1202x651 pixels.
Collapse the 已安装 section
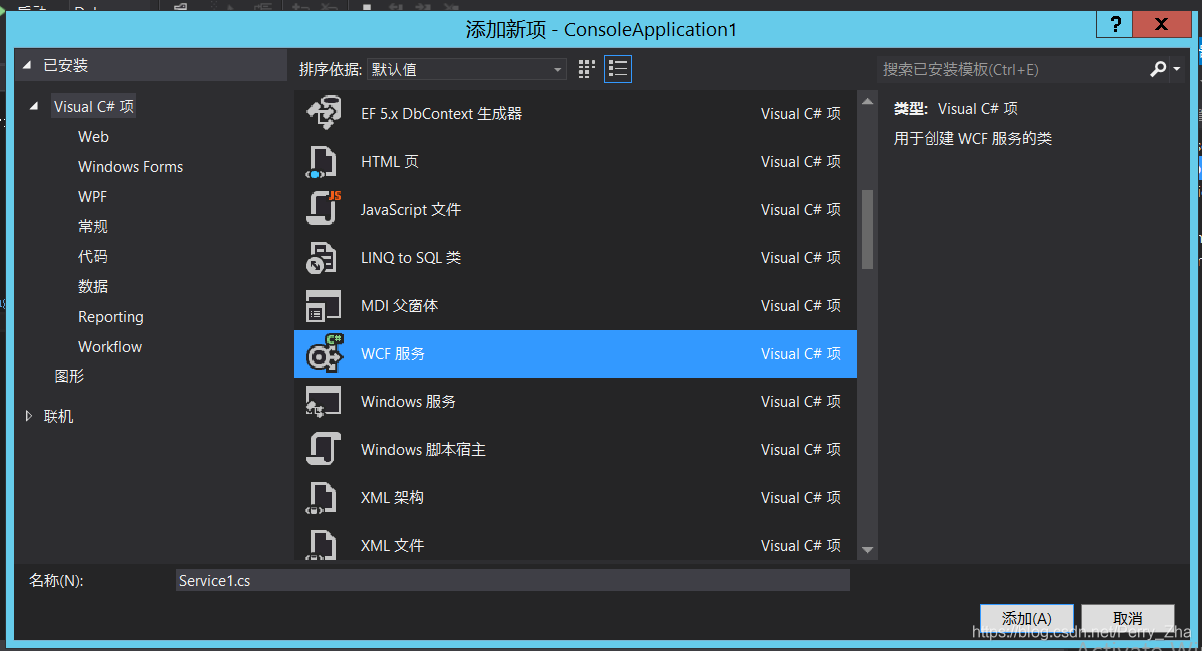[x=27, y=66]
